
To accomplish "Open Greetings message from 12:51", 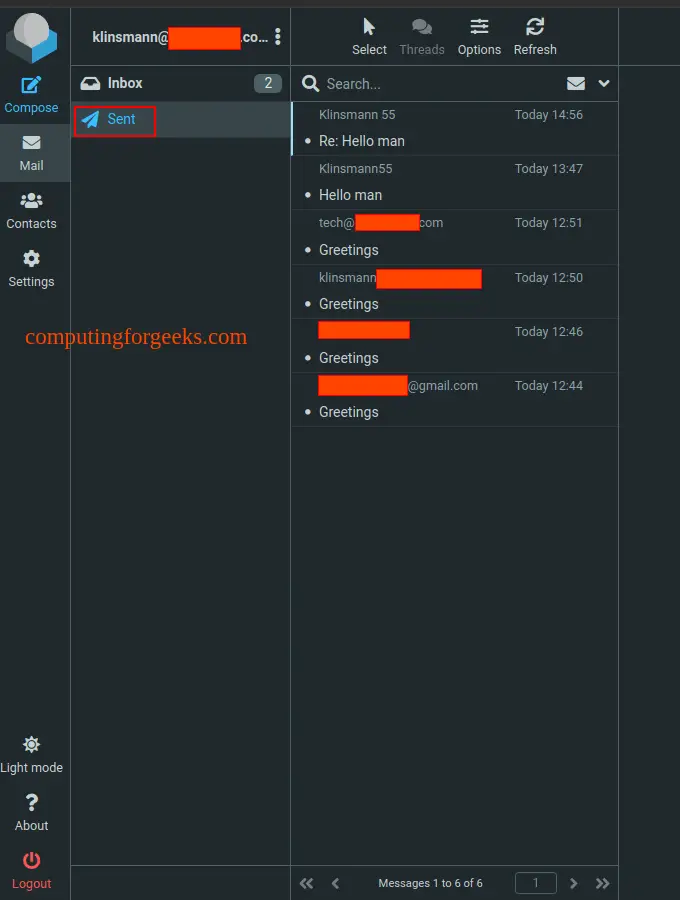I will (x=455, y=237).
